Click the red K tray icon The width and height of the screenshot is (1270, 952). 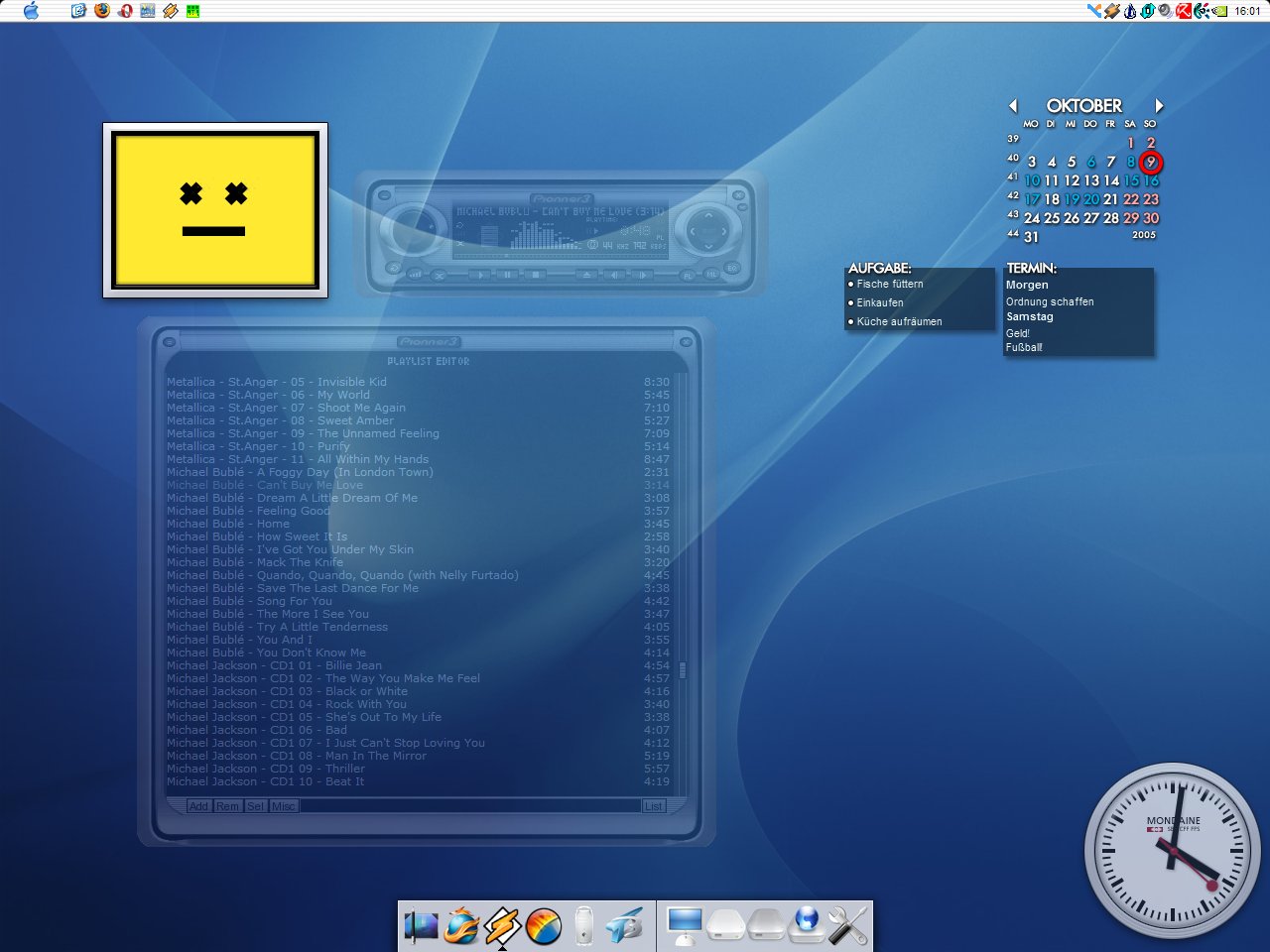pyautogui.click(x=1183, y=11)
